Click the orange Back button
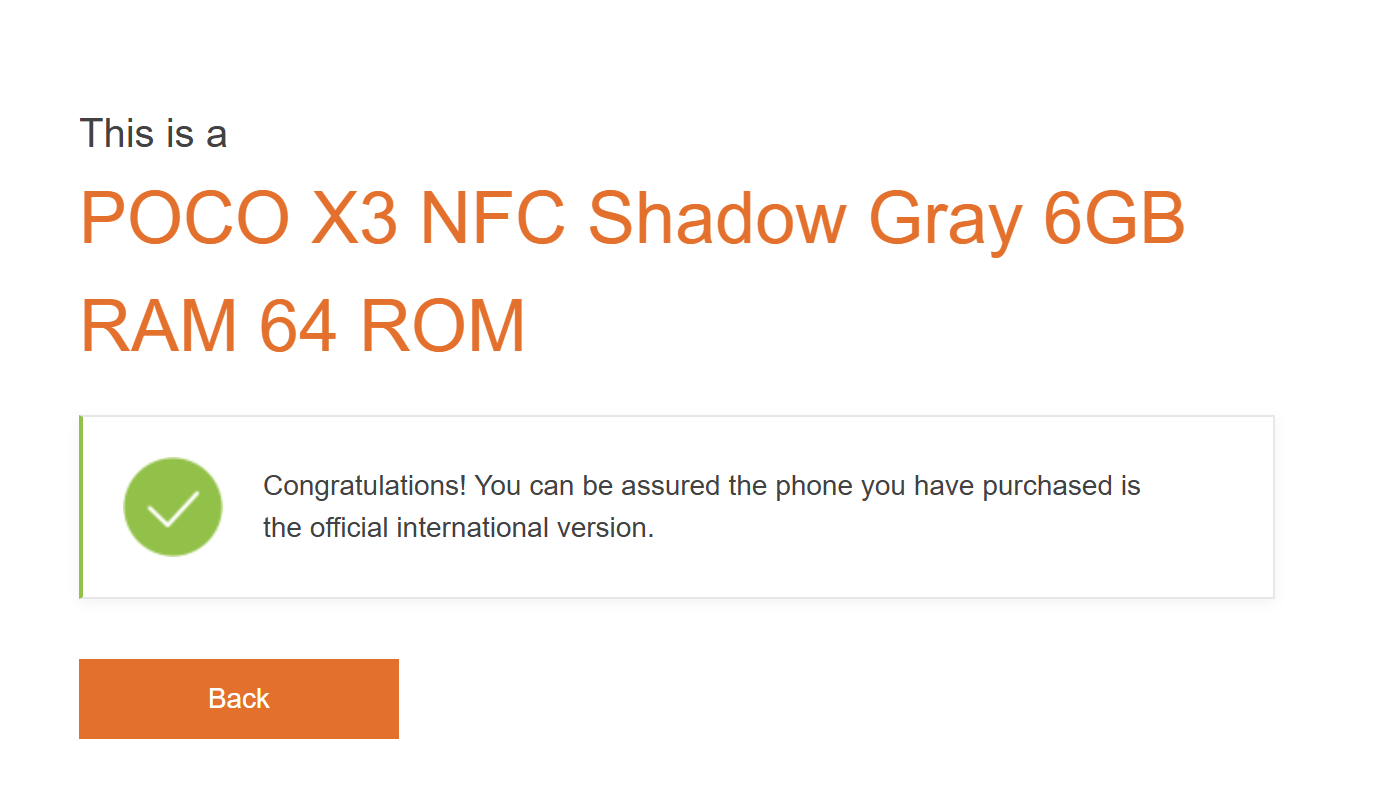The width and height of the screenshot is (1398, 791). 238,698
